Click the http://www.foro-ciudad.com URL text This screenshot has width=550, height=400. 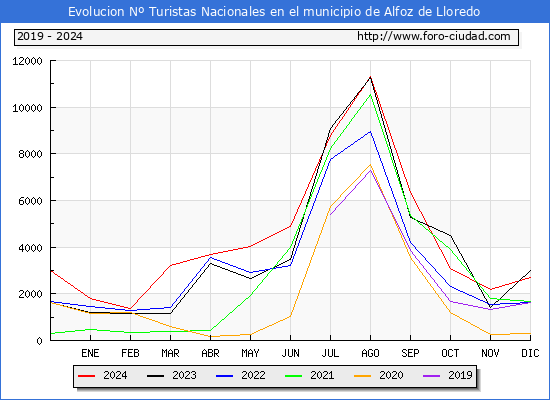[x=434, y=36]
